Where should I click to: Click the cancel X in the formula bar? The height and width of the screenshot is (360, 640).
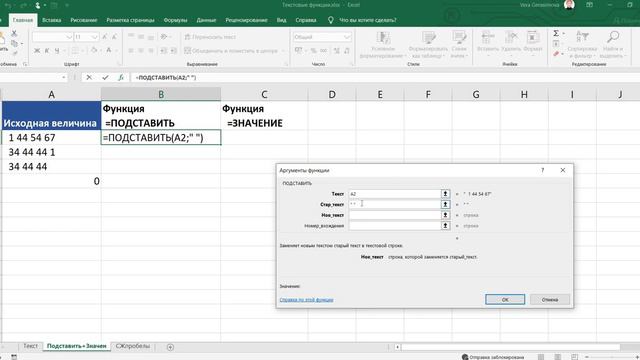[x=89, y=77]
